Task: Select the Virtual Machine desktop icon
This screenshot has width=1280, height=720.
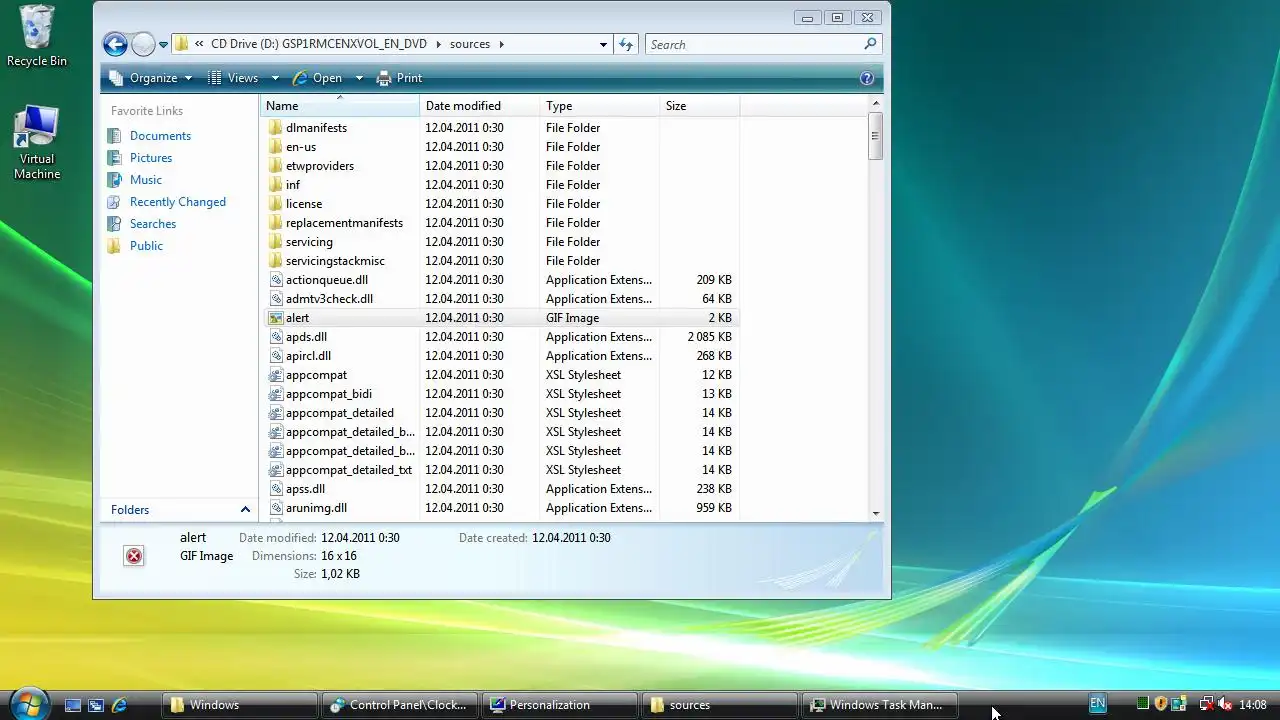Action: point(37,143)
